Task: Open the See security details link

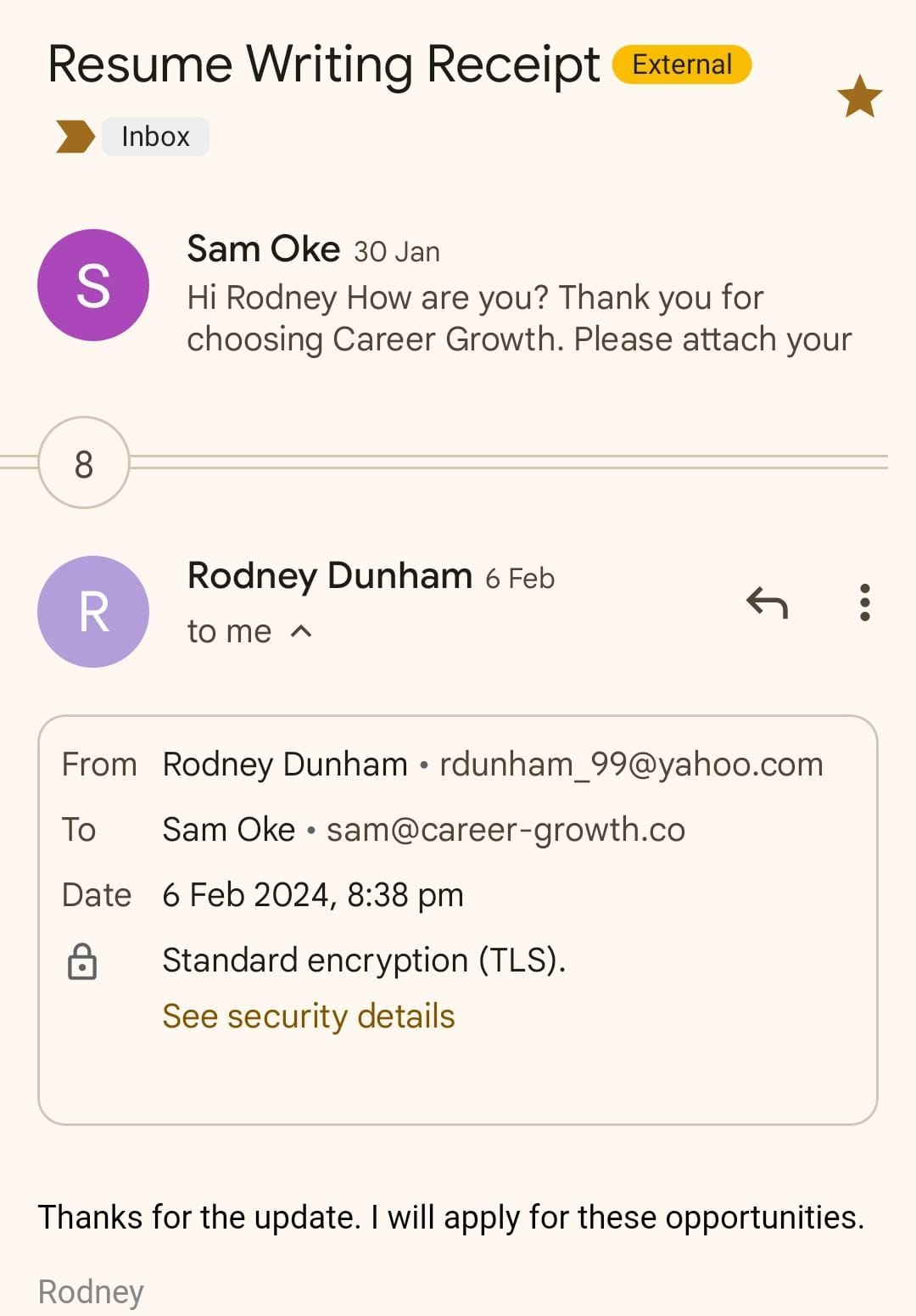Action: 309,1016
